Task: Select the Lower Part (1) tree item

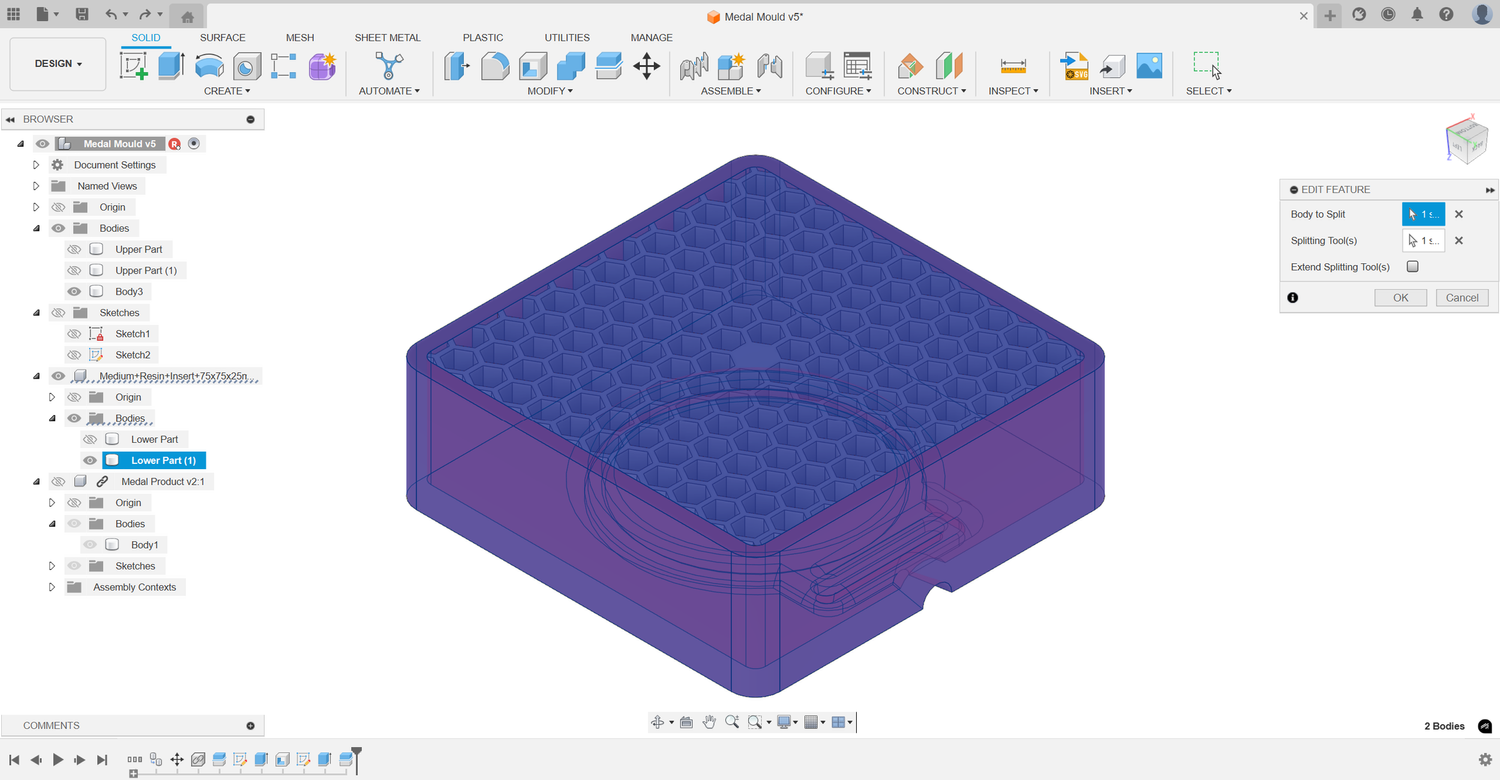Action: pos(154,460)
